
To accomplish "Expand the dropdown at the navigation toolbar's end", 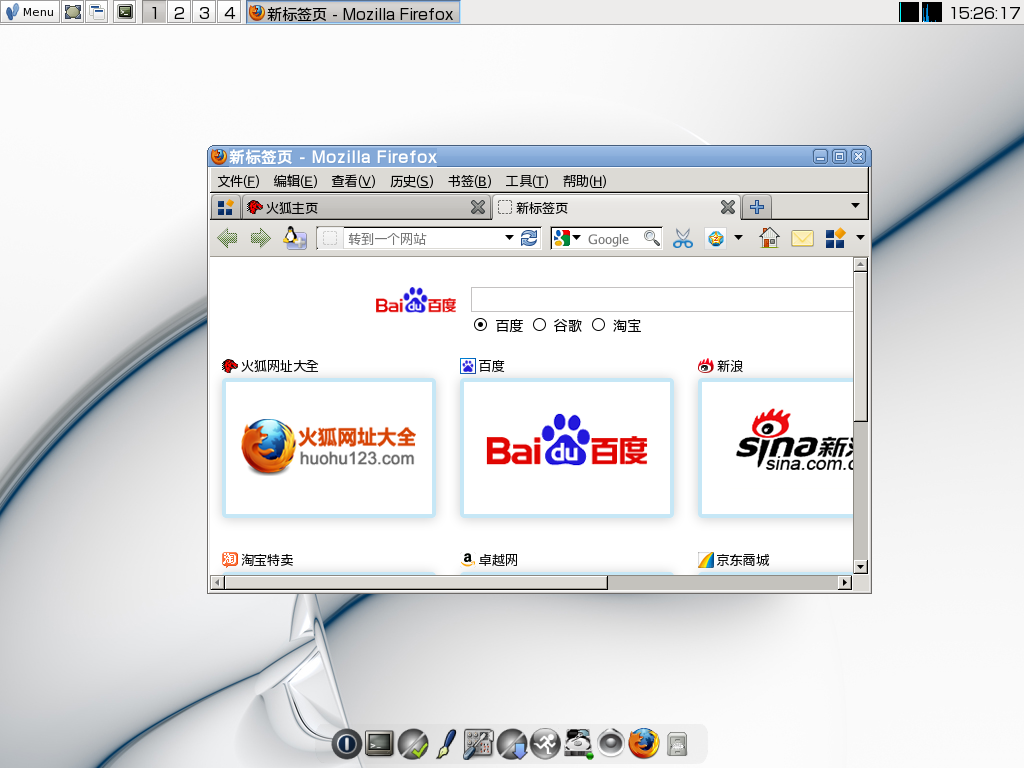I will (860, 238).
